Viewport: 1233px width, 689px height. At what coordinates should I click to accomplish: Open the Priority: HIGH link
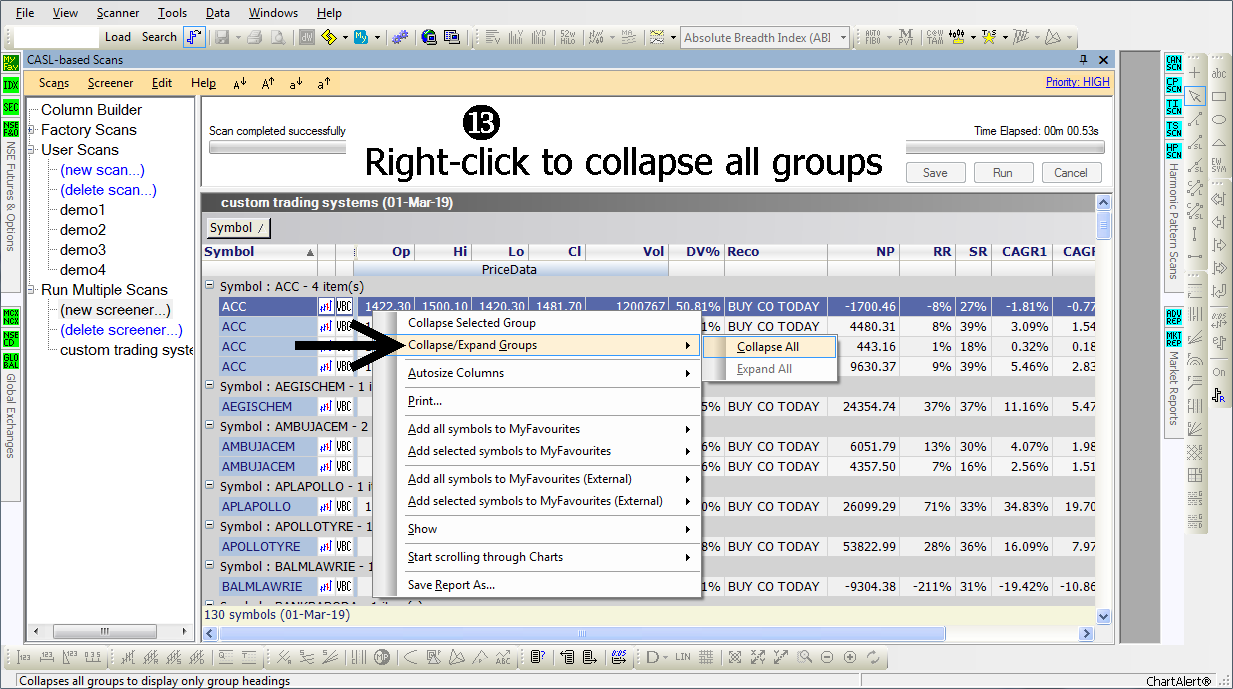[1078, 82]
